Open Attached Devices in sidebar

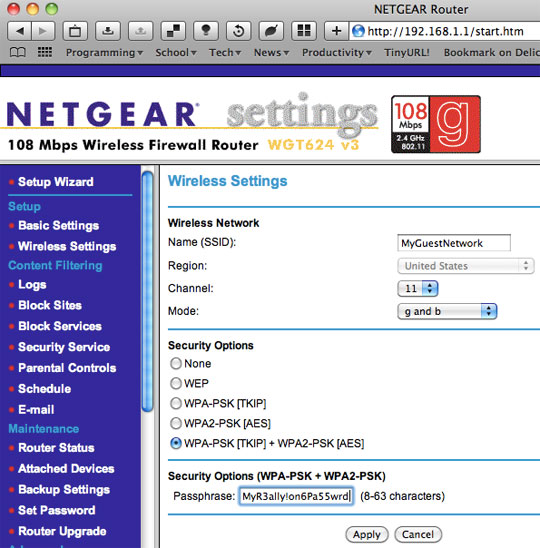click(x=66, y=469)
